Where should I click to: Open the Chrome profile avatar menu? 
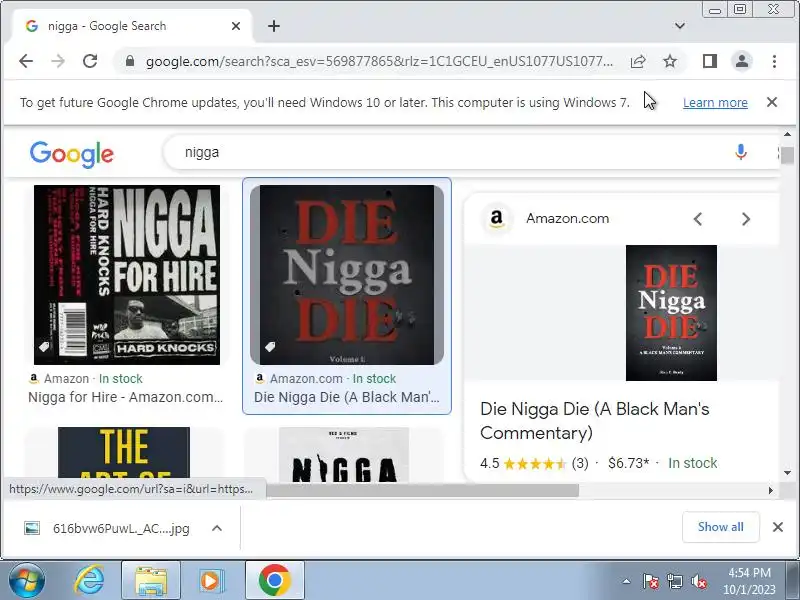(x=742, y=61)
